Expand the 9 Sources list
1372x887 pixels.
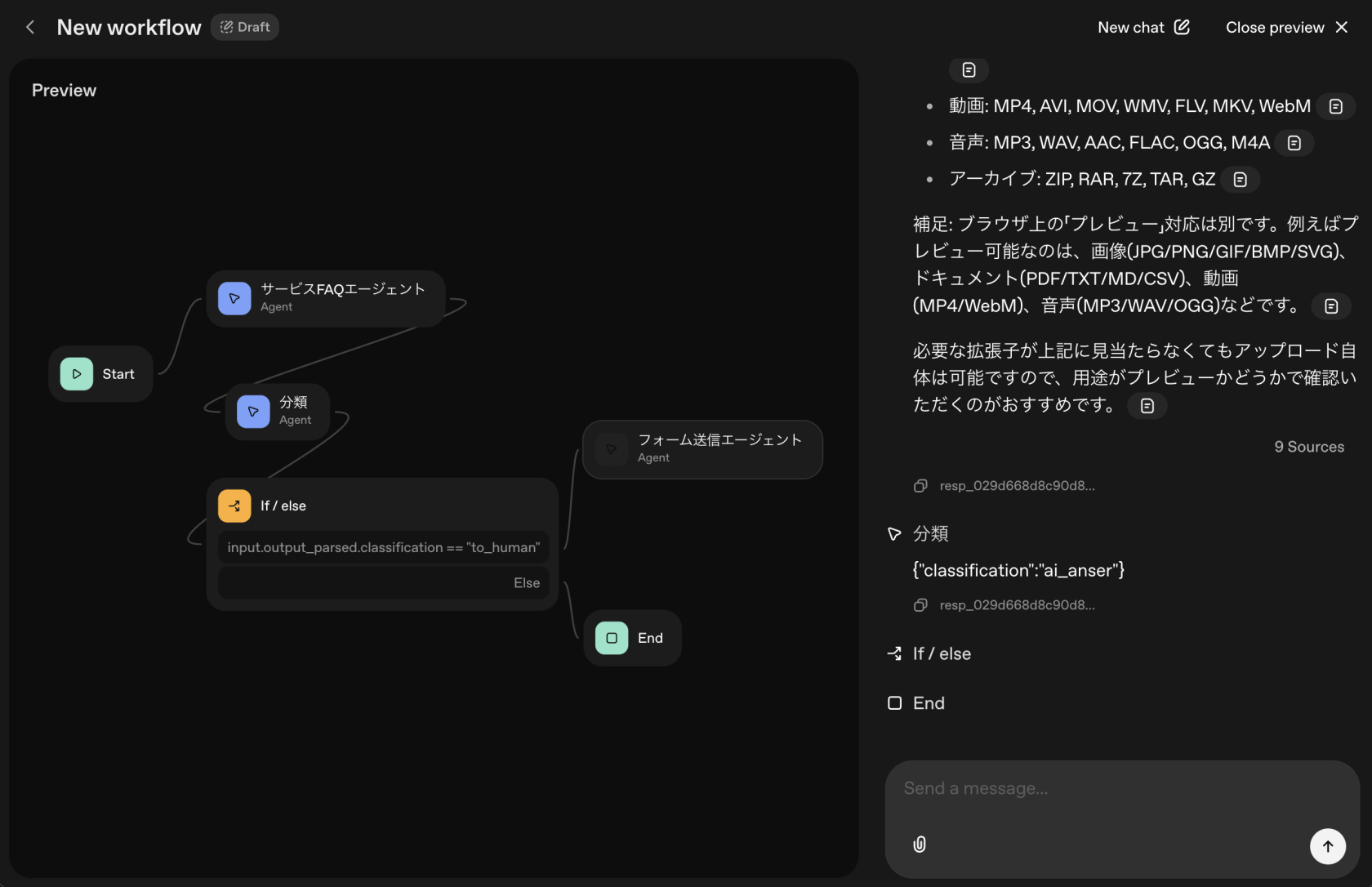(x=1309, y=447)
